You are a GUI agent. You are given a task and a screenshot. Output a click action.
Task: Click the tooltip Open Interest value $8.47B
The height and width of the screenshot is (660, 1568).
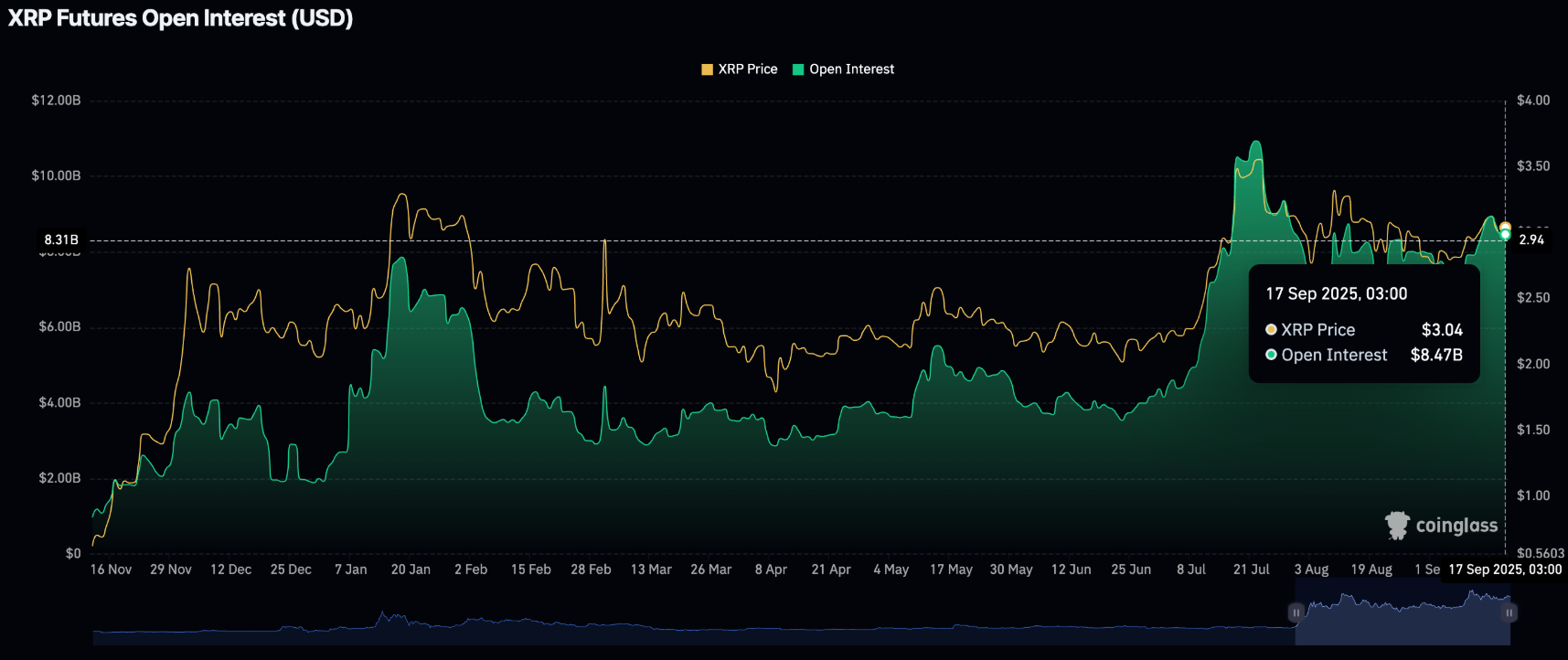click(1436, 356)
